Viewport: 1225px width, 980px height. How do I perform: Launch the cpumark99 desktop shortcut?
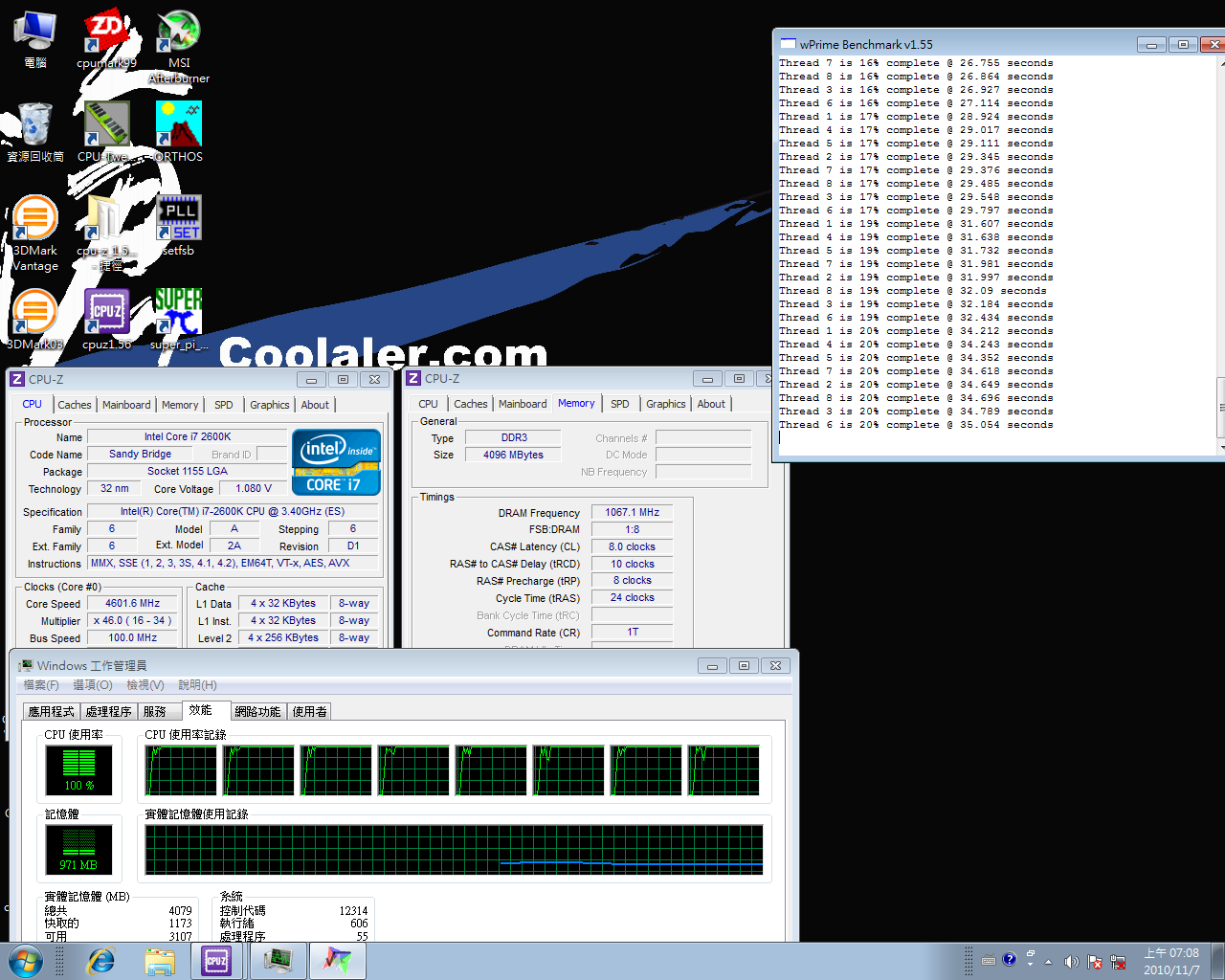pyautogui.click(x=106, y=40)
